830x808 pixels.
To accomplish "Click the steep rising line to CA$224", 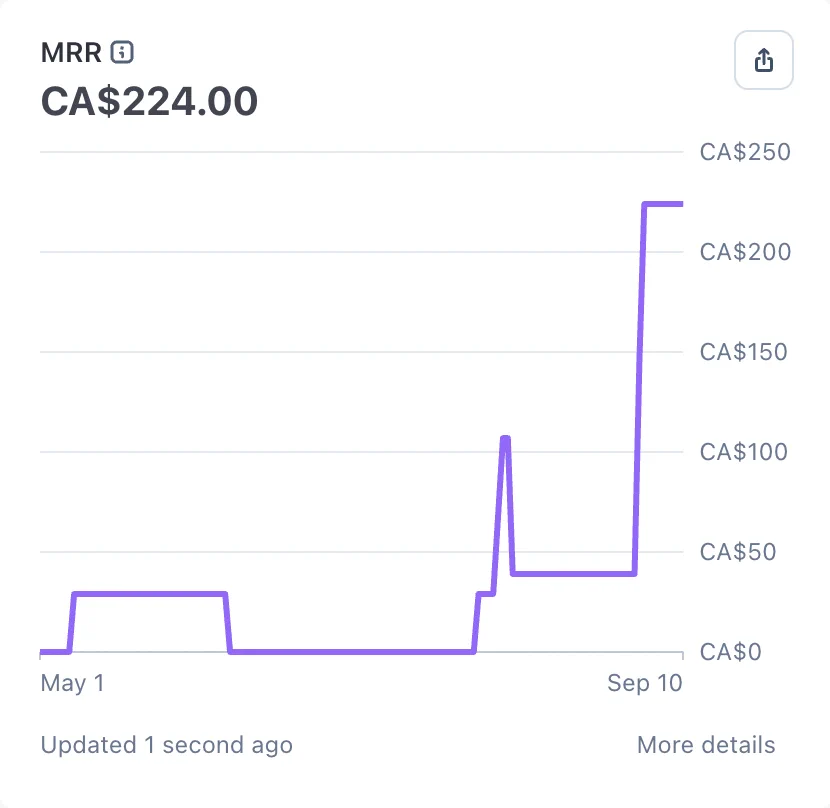I will 639,389.
